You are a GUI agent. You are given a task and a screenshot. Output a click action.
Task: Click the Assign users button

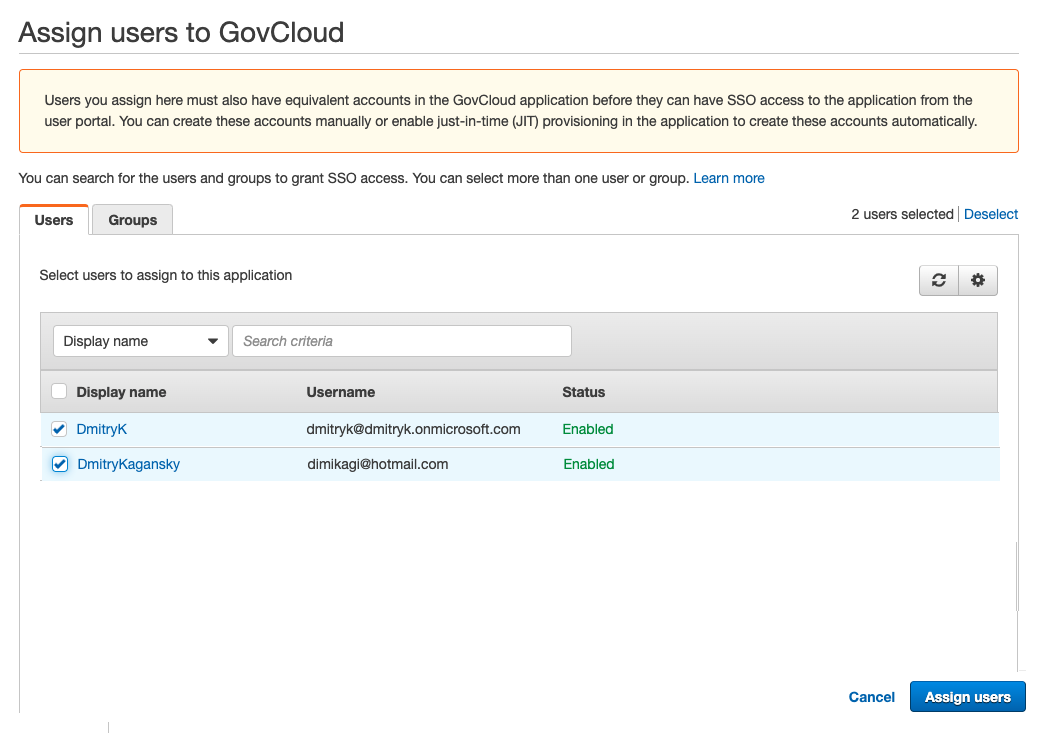(x=968, y=697)
